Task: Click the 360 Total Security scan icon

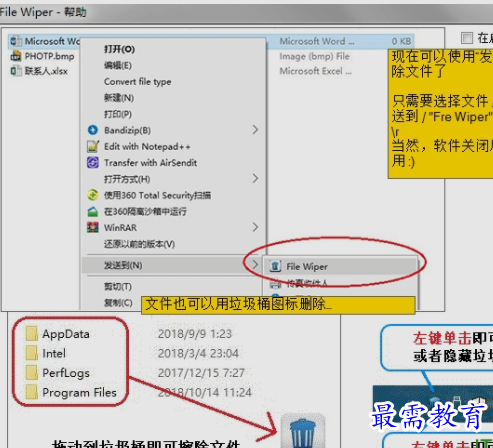Action: click(x=93, y=195)
